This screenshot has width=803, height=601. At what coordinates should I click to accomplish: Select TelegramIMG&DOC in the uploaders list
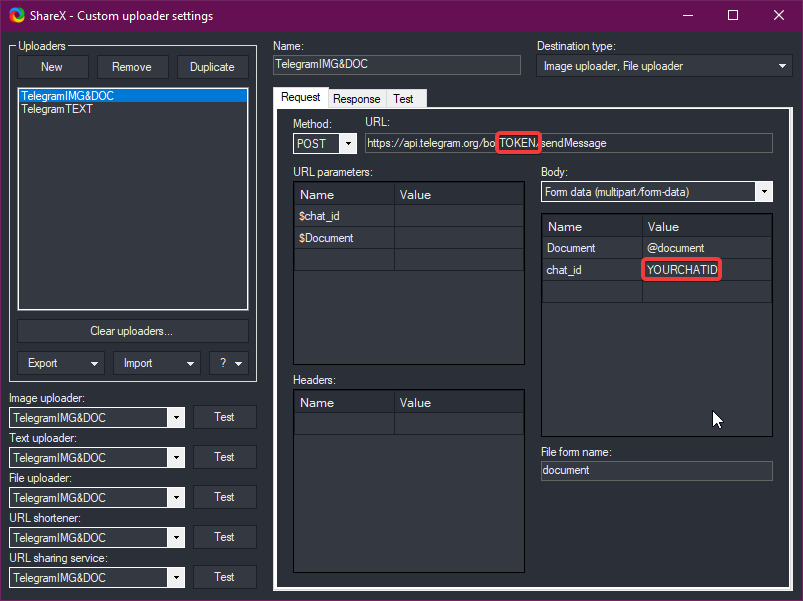[x=133, y=96]
